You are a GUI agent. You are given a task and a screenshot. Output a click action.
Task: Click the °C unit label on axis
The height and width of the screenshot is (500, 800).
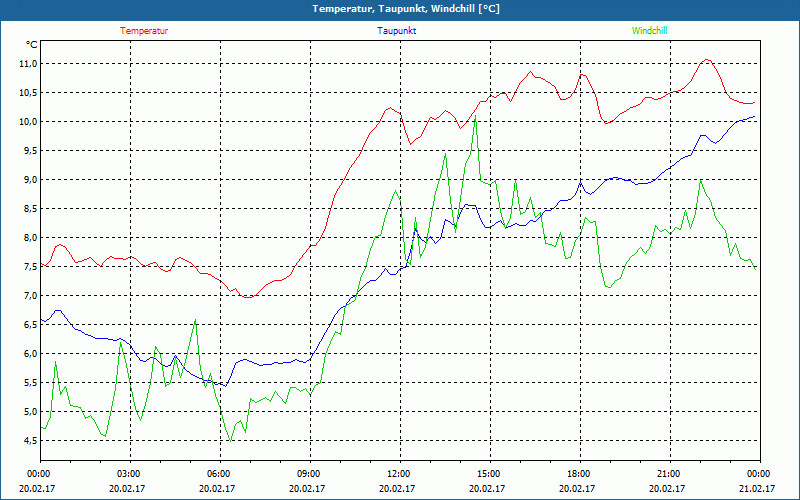tap(32, 45)
